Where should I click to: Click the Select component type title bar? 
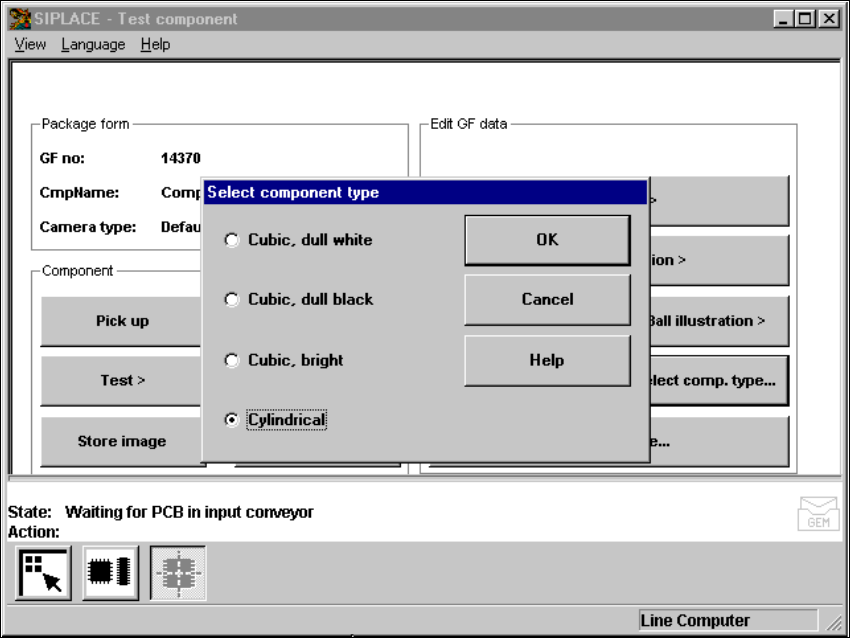[x=426, y=192]
